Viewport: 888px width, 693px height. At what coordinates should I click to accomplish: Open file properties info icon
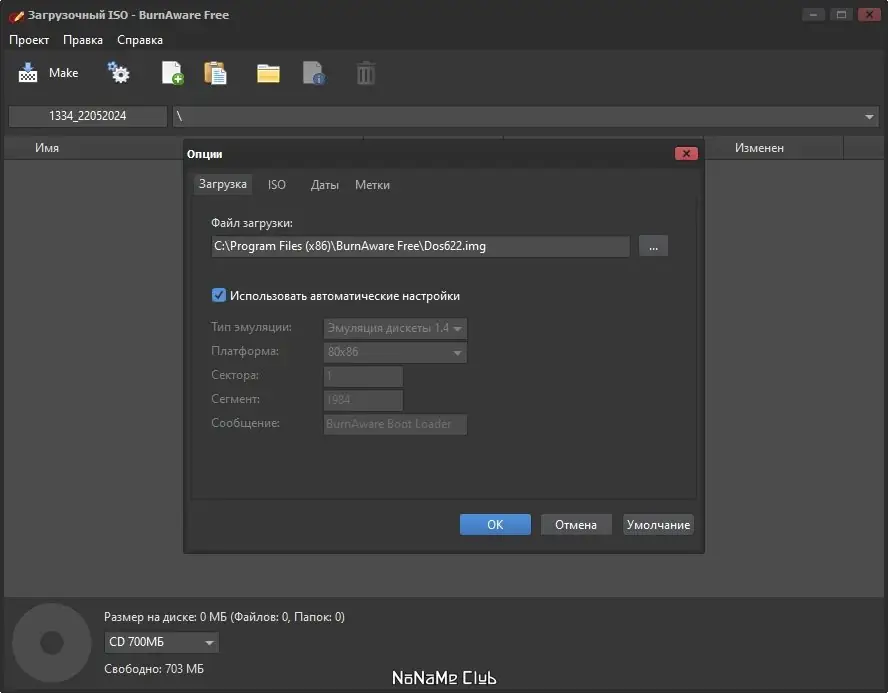pyautogui.click(x=314, y=73)
